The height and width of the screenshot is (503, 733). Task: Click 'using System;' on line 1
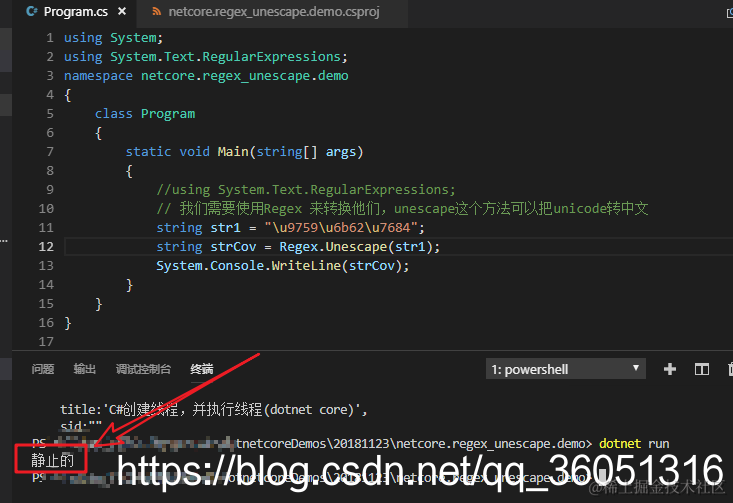(114, 38)
